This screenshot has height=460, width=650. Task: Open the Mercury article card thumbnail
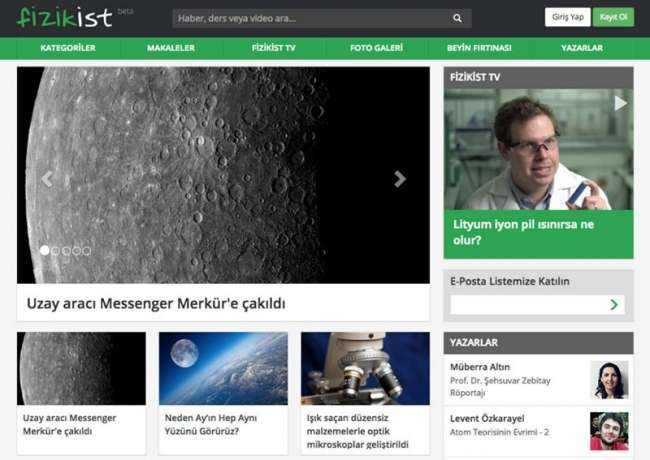(x=81, y=368)
